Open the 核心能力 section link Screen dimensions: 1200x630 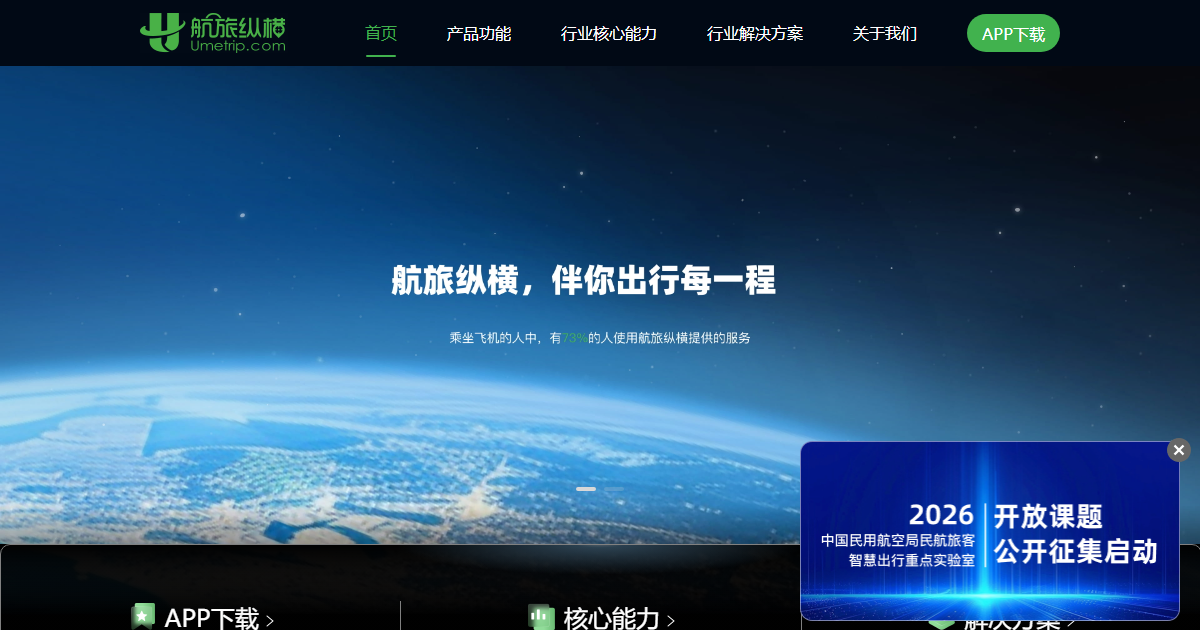pyautogui.click(x=611, y=618)
